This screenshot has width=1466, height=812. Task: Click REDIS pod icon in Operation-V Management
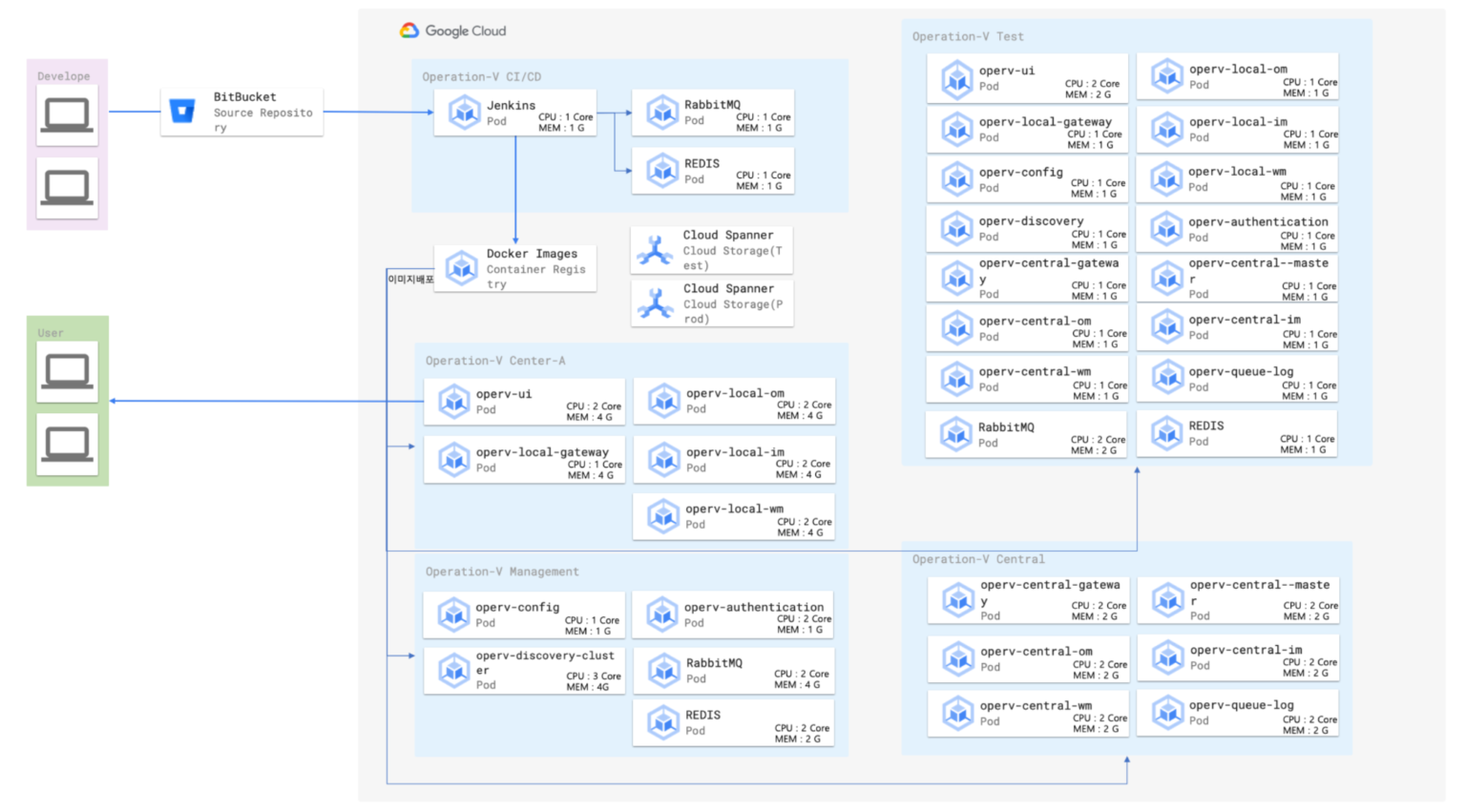click(x=663, y=722)
